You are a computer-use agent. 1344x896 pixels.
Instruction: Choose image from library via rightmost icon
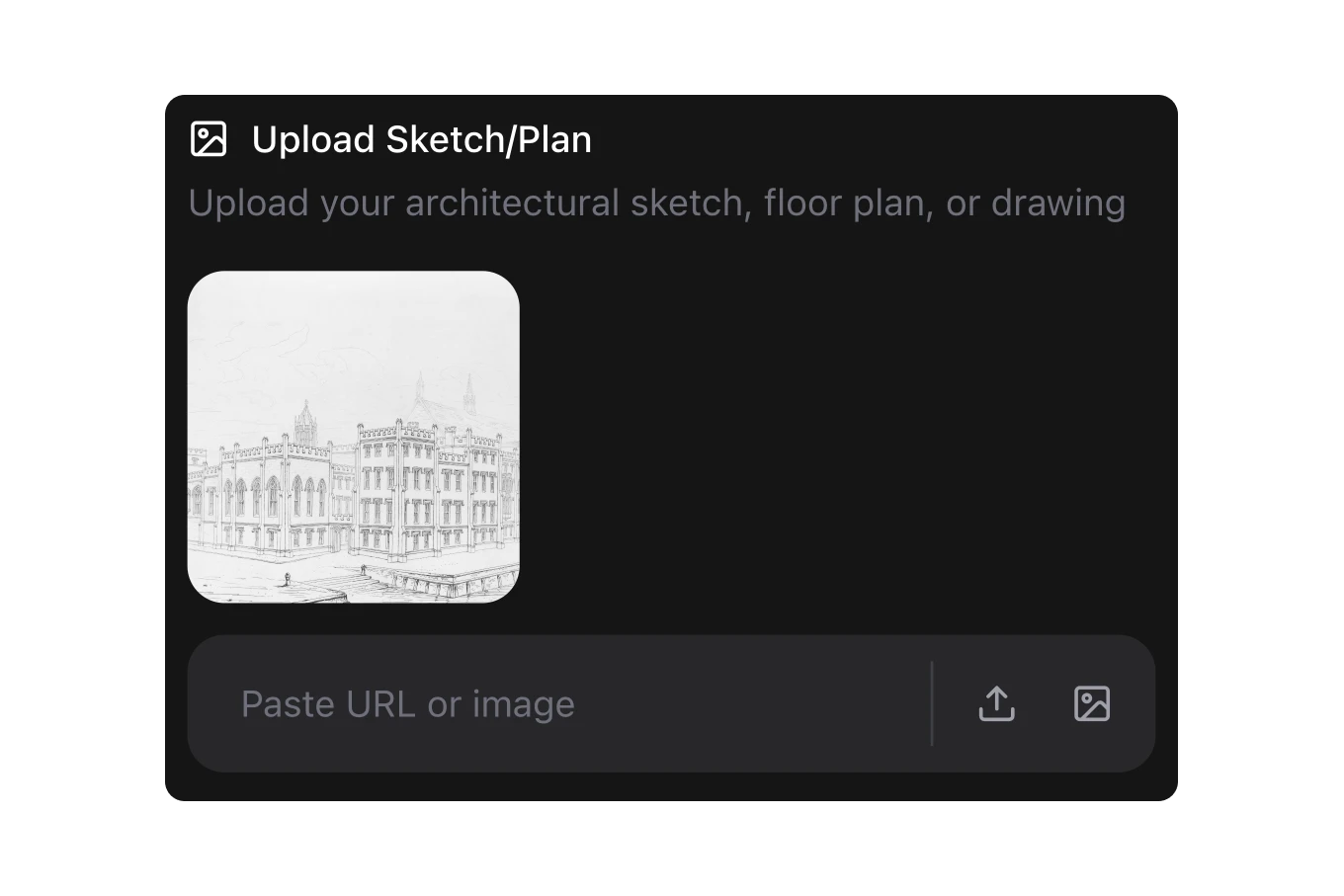pos(1091,703)
